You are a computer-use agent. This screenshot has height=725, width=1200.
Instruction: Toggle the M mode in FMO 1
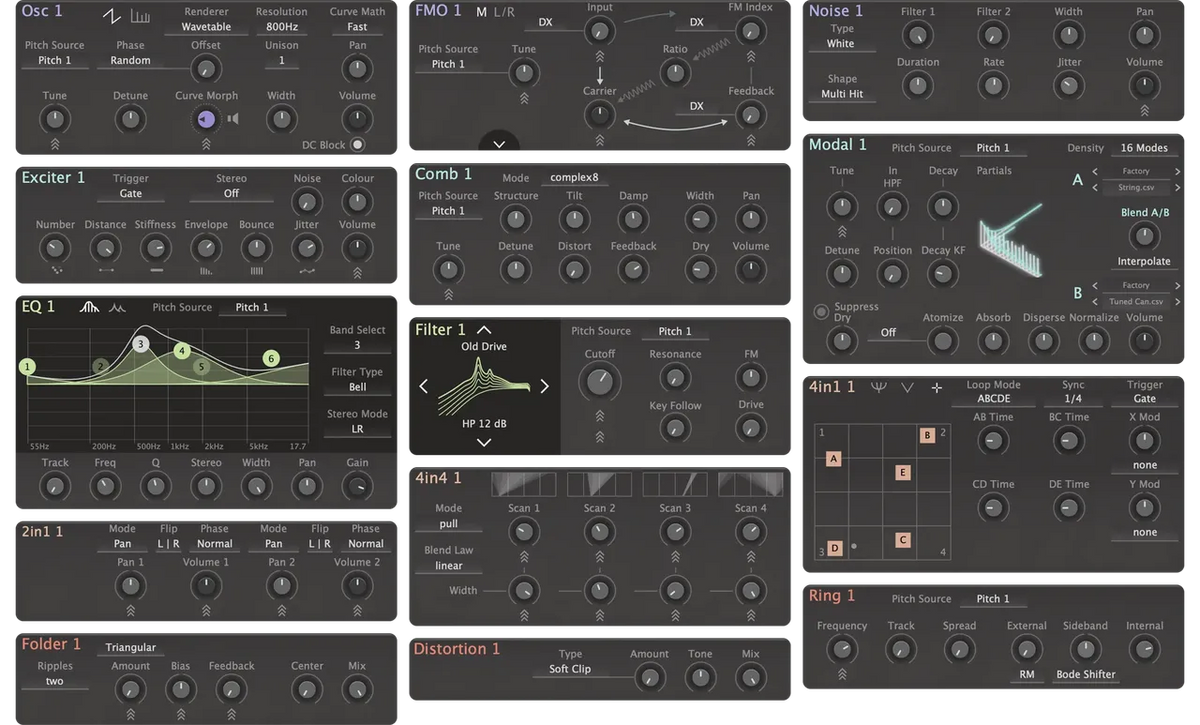(481, 12)
